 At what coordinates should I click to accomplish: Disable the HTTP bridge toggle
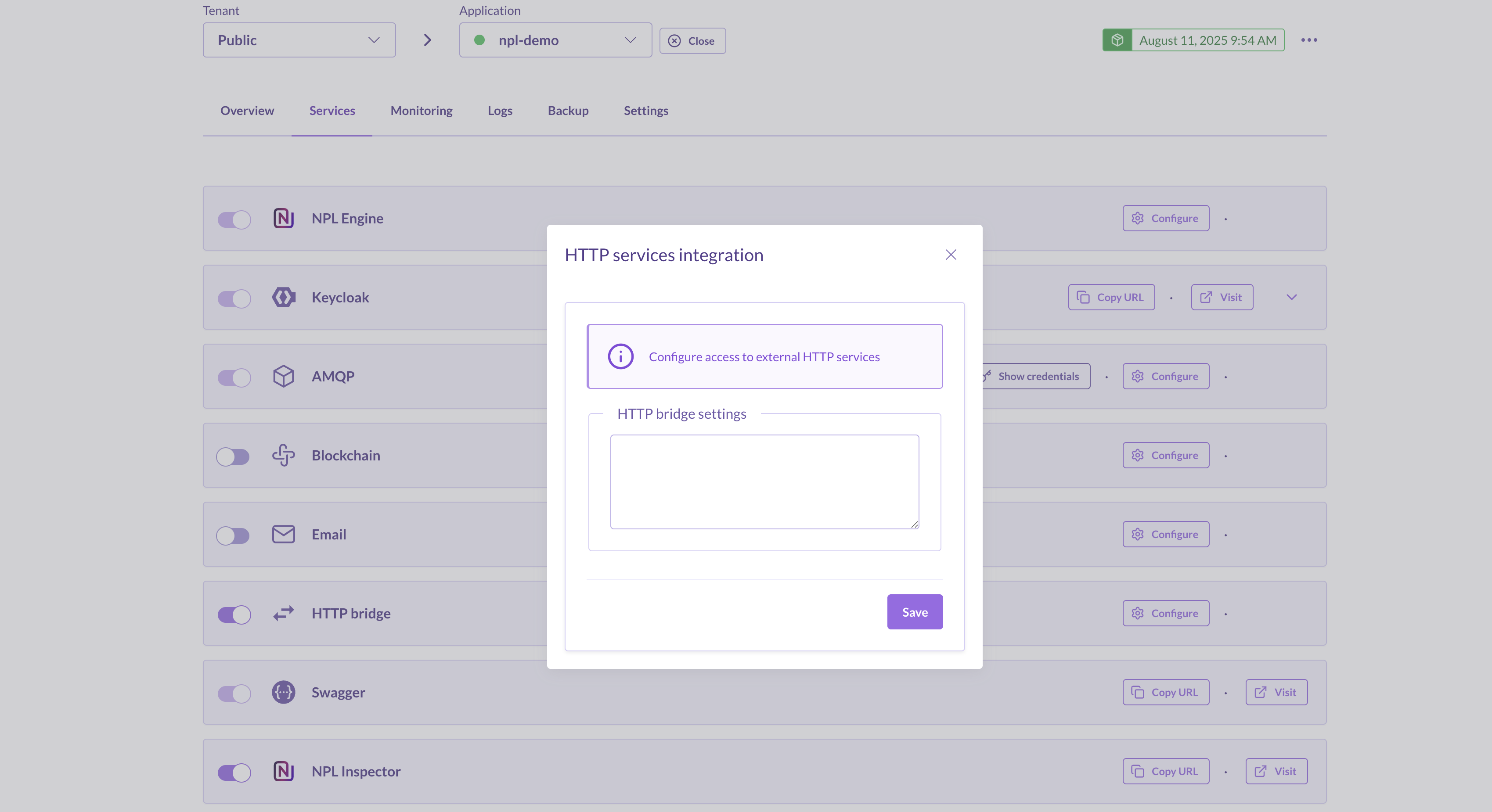234,614
